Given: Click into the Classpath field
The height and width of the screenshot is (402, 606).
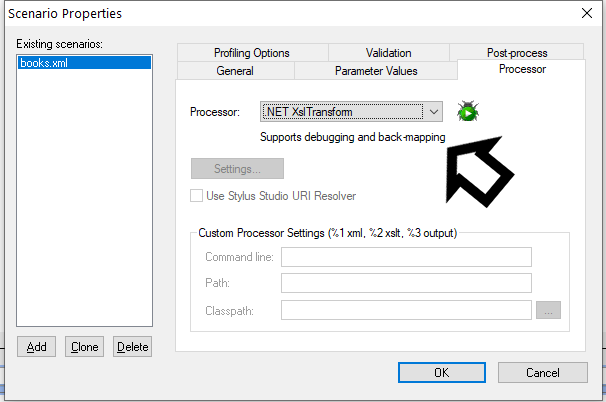Looking at the screenshot, I should pos(406,310).
